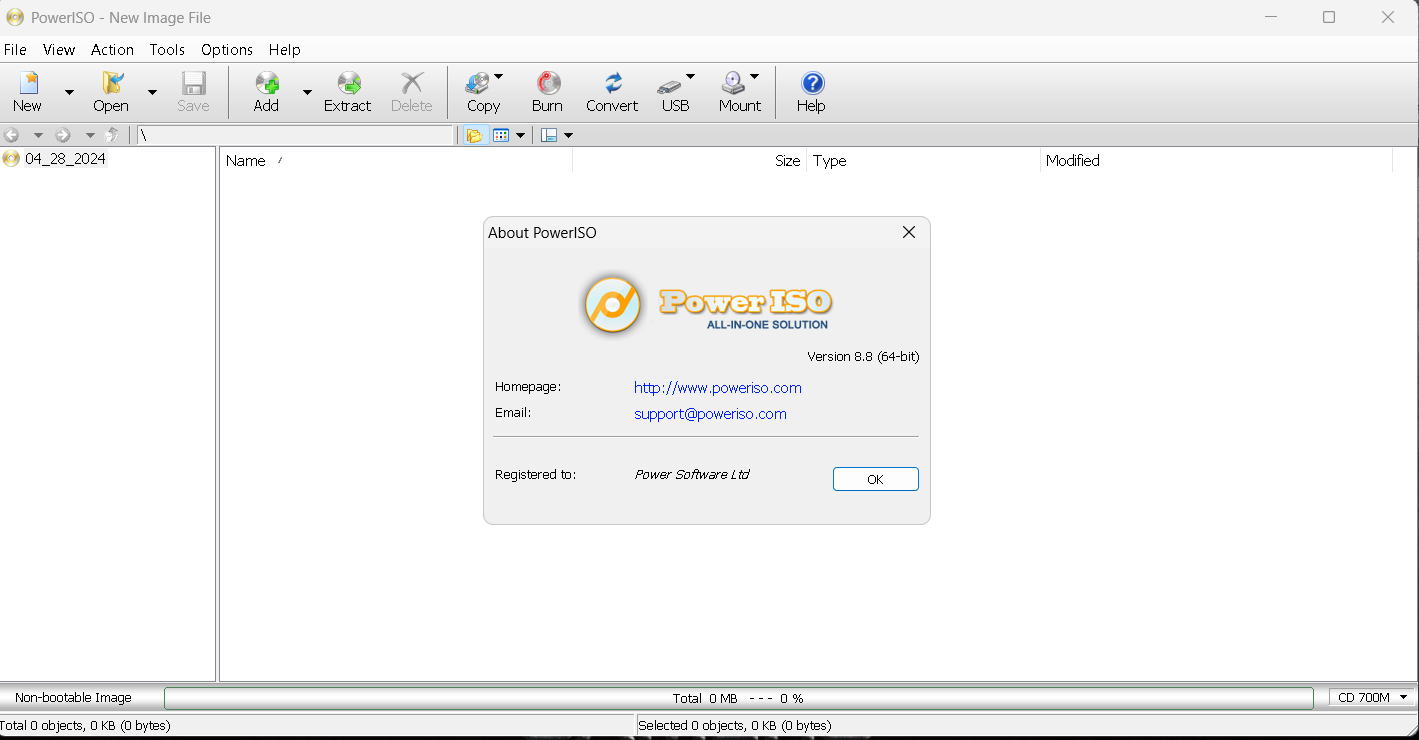Sort by the Modified column header
The height and width of the screenshot is (740, 1419).
click(x=1216, y=160)
